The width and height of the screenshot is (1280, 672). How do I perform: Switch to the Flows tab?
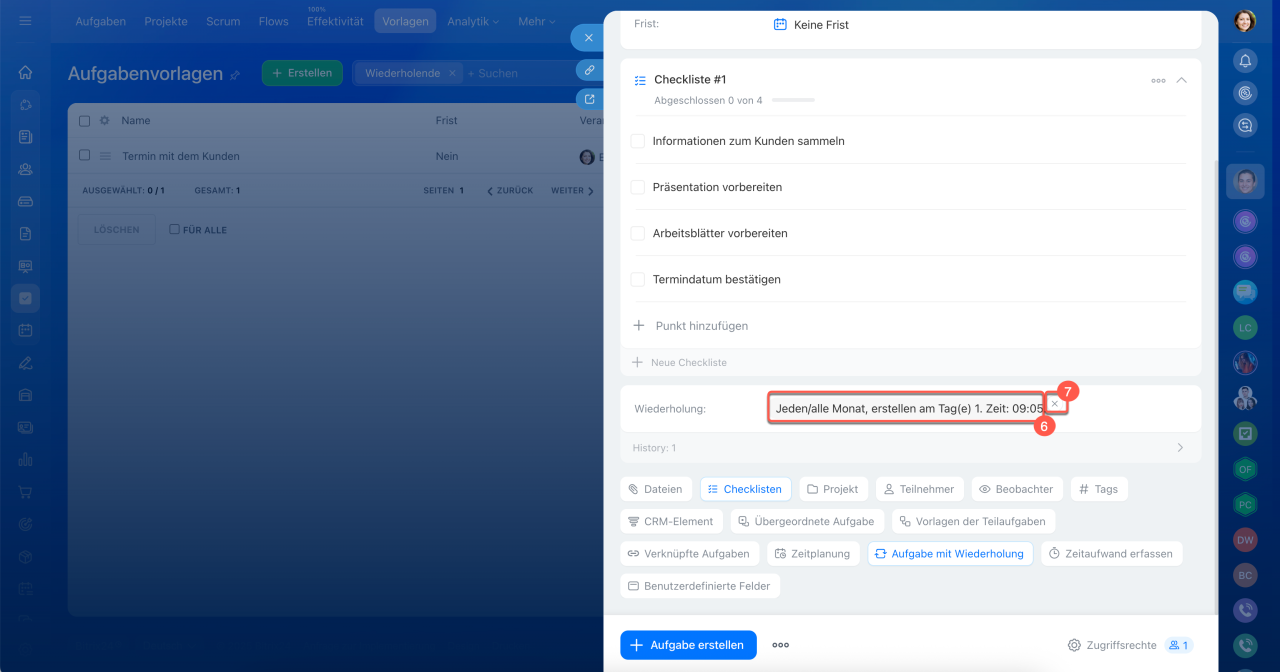[273, 21]
